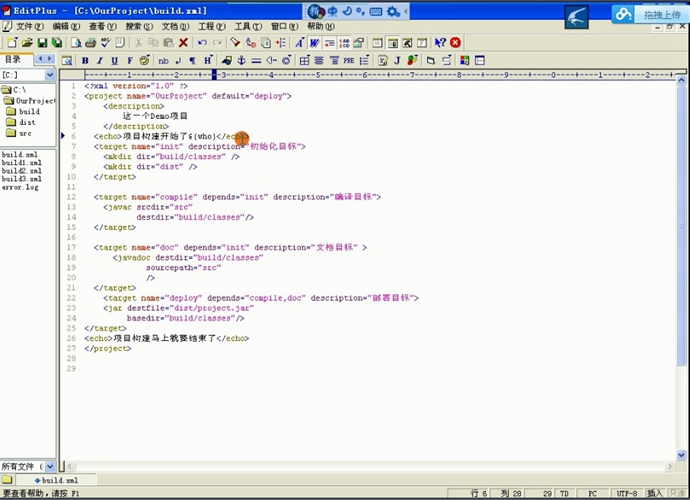Open browser preview from HTML toolbar
Viewport: 690px width, 500px height.
tap(67, 61)
